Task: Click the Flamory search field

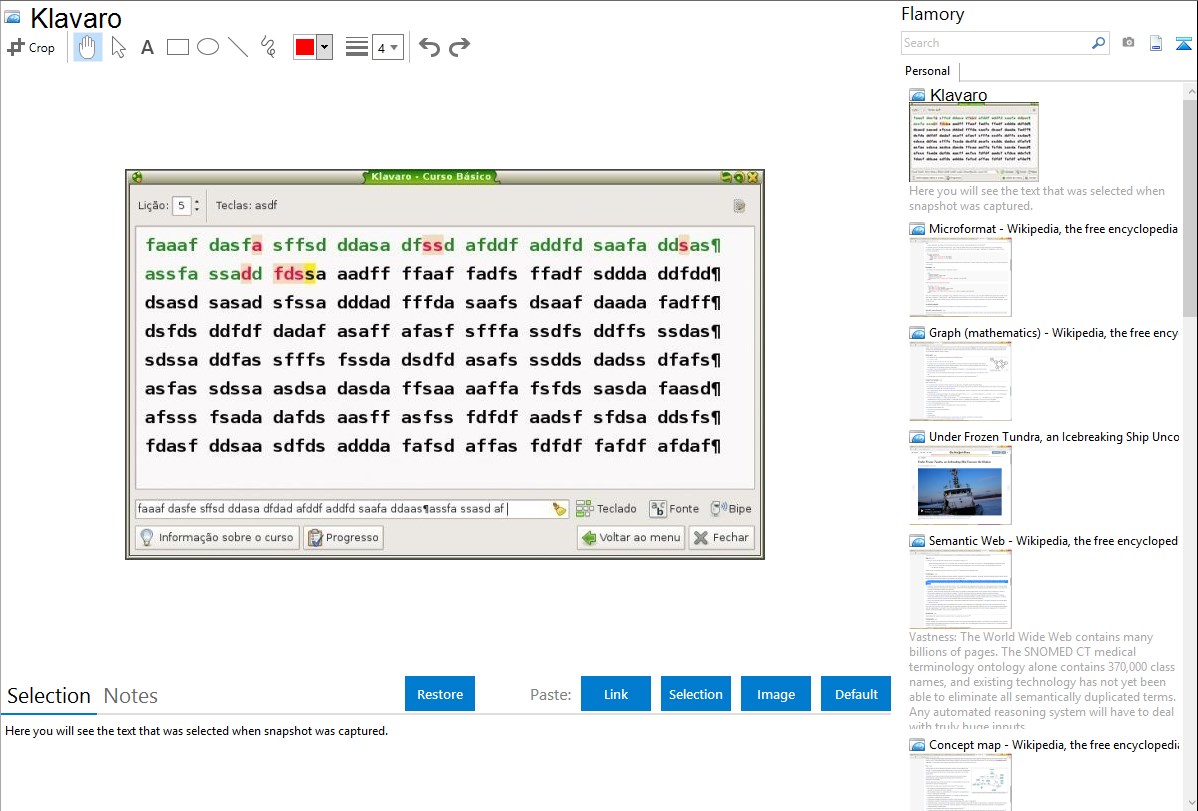Action: (996, 43)
